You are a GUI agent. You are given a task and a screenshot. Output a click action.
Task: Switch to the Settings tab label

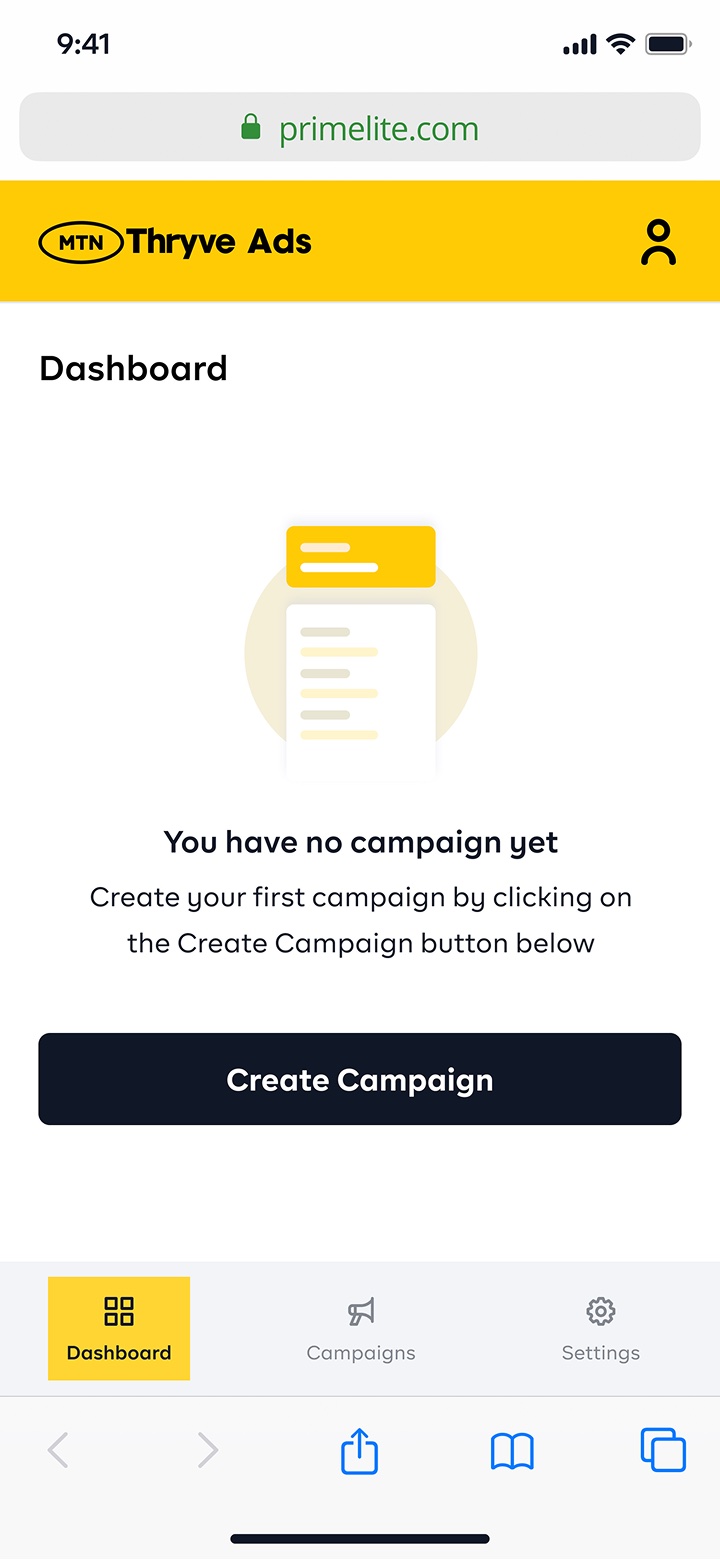pos(600,1353)
